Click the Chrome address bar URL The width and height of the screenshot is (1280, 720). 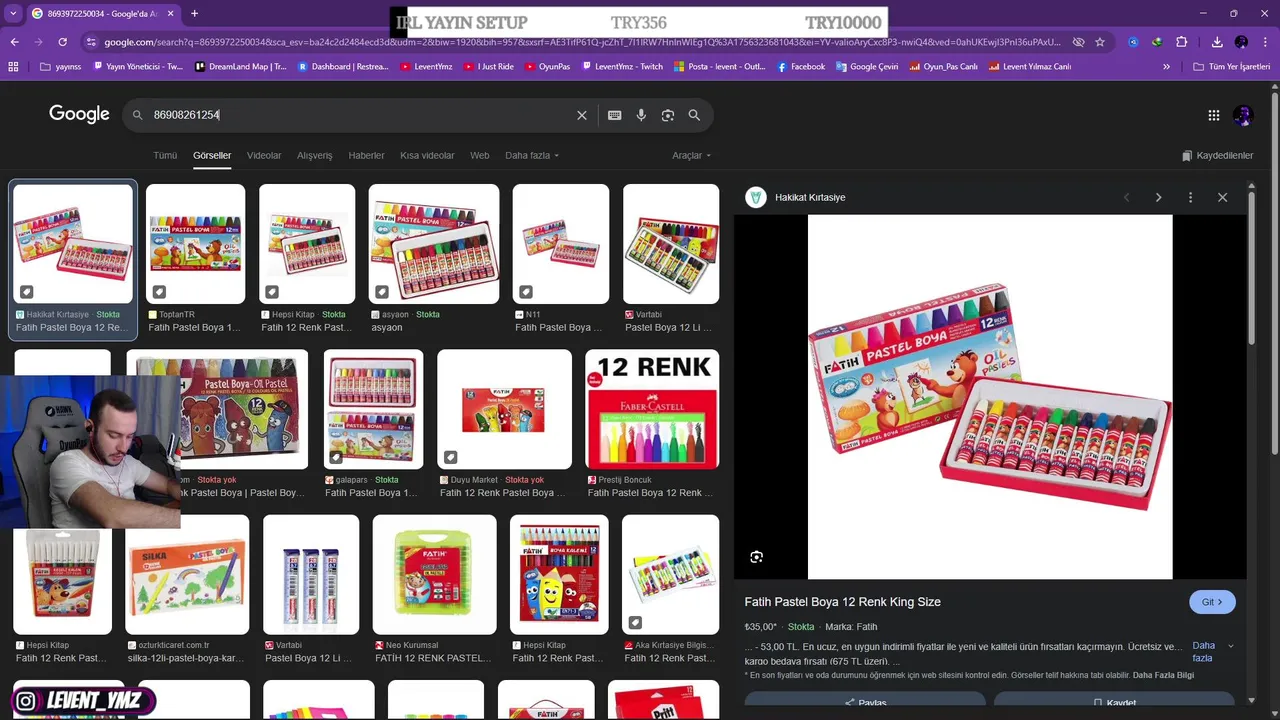[580, 42]
